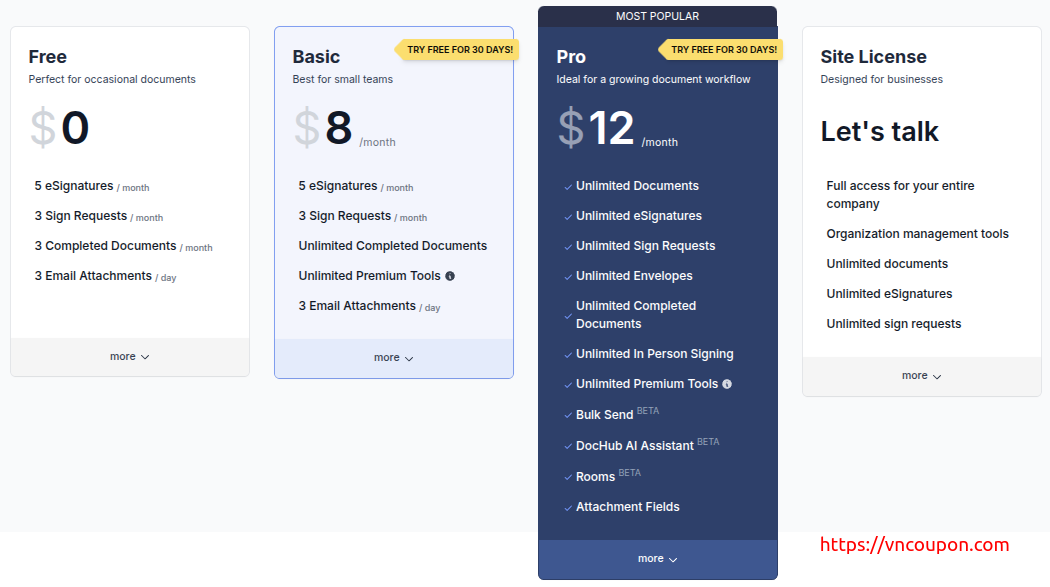Click checkmark icon next to Rooms
1050x587 pixels.
coord(568,478)
